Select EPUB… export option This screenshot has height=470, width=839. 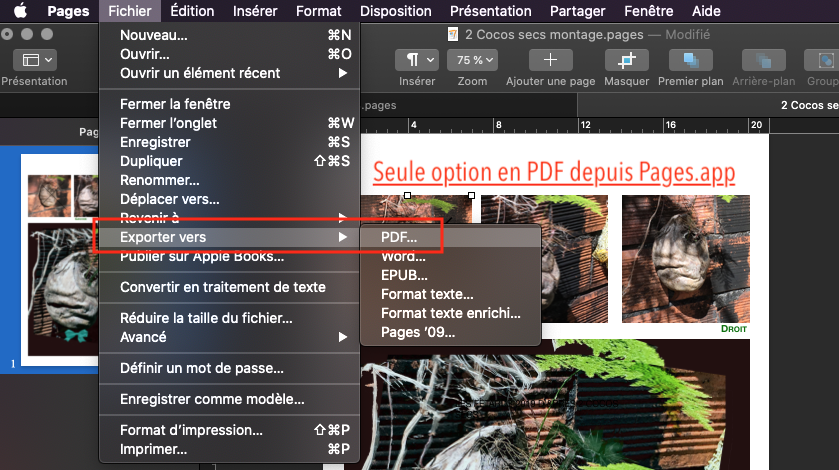[x=451, y=275]
